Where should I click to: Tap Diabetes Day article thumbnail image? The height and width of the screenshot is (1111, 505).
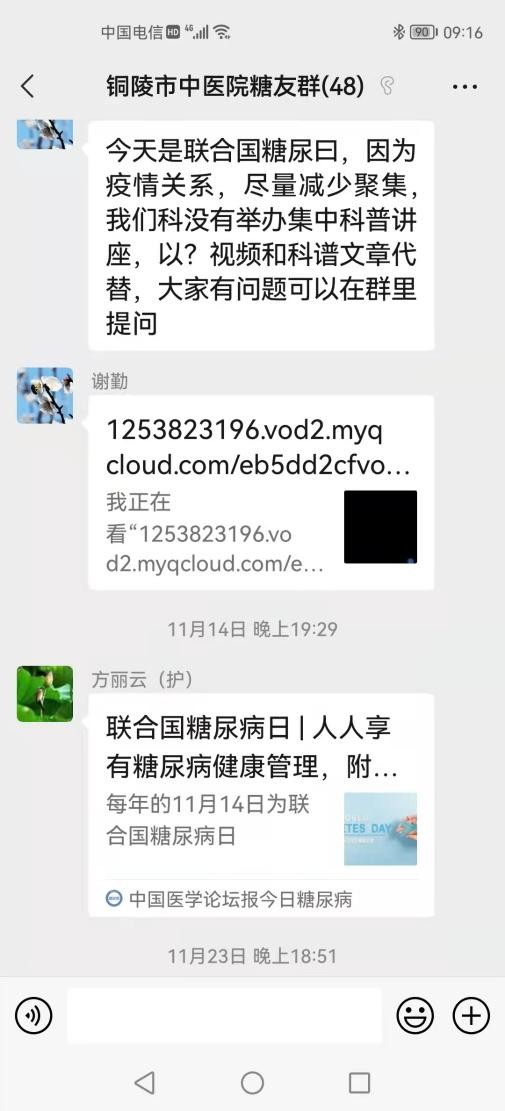380,829
